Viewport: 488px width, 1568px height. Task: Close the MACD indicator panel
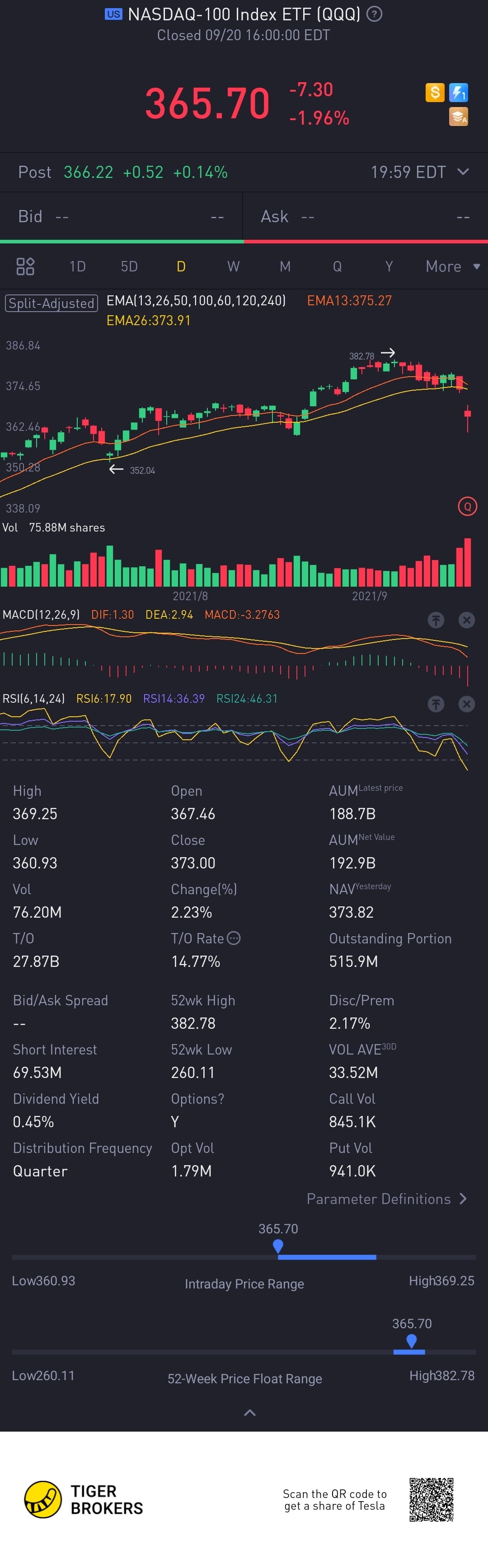pyautogui.click(x=467, y=620)
